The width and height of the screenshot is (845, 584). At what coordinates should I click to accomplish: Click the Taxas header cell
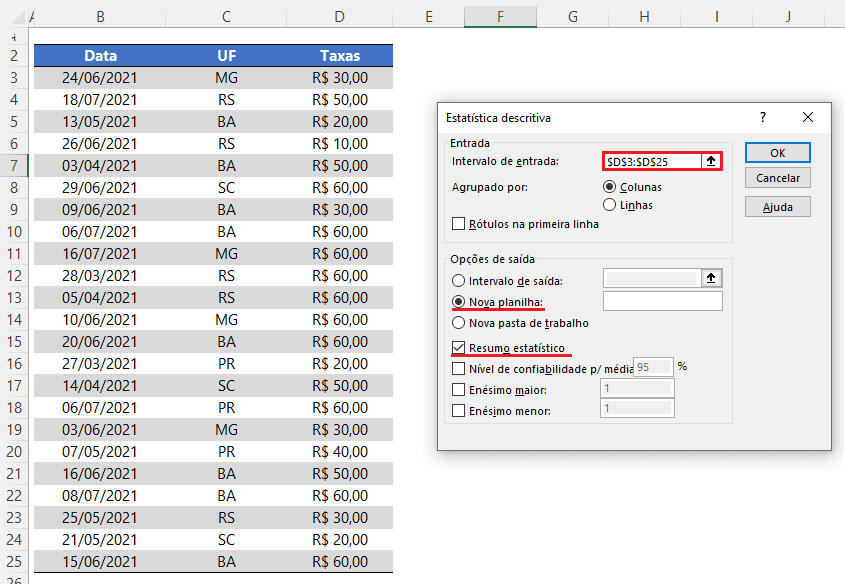pos(340,55)
